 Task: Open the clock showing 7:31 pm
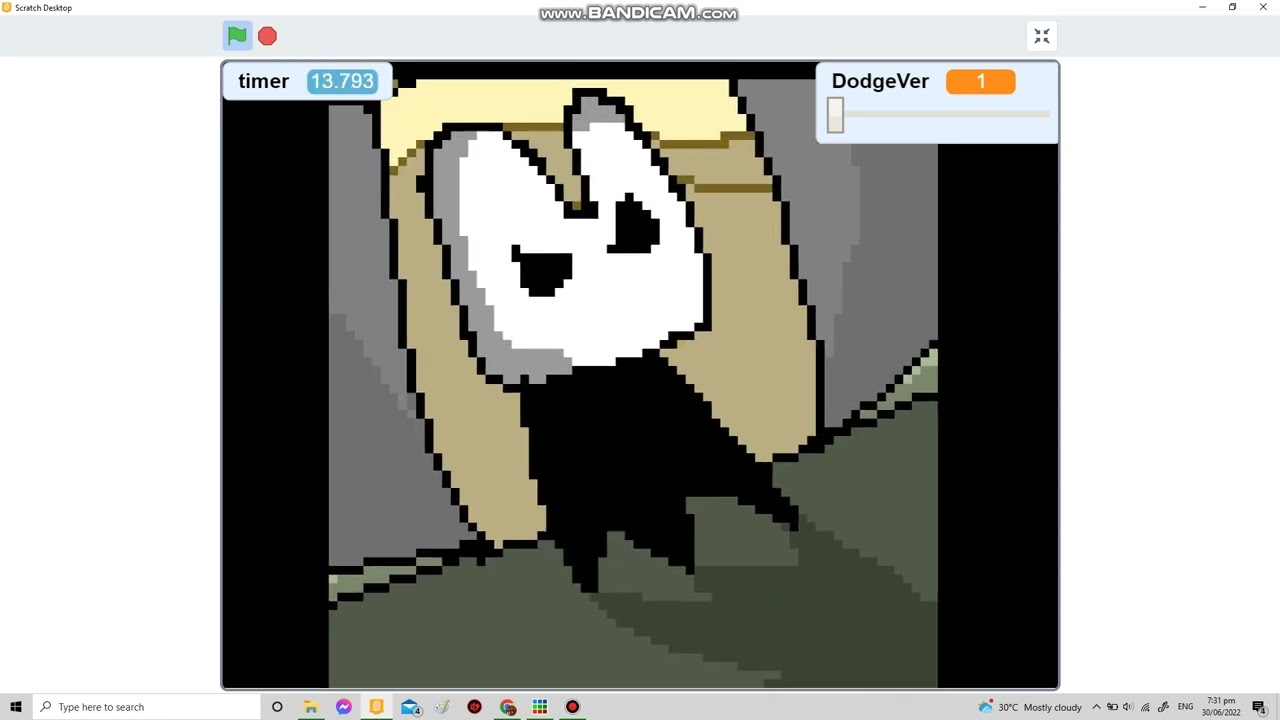1221,707
